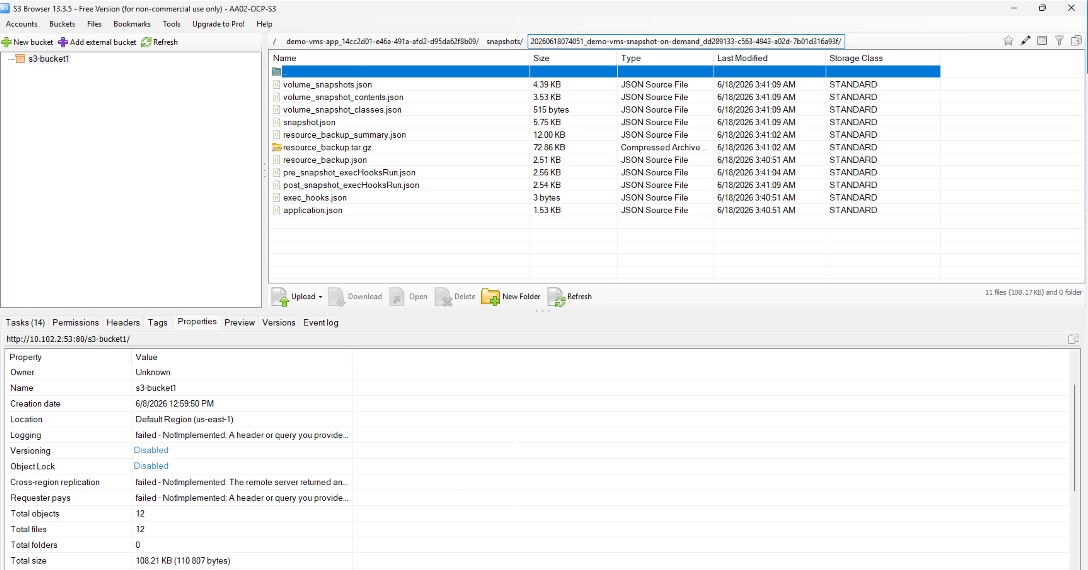Click the properties panel vertical scrollbar
Image resolution: width=1088 pixels, height=570 pixels.
[x=1076, y=437]
